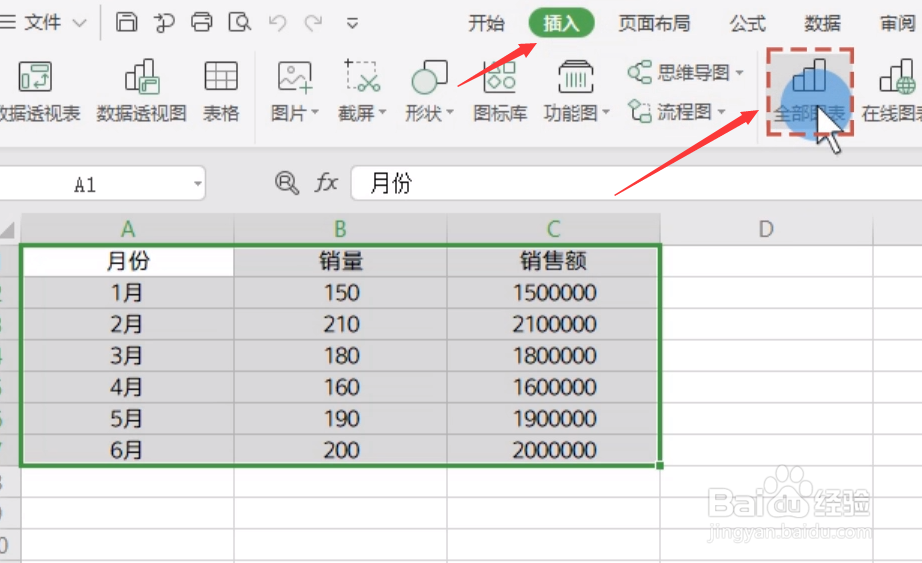The image size is (922, 563).
Task: Expand the 思维导图 dropdown arrow
Action: (x=739, y=73)
